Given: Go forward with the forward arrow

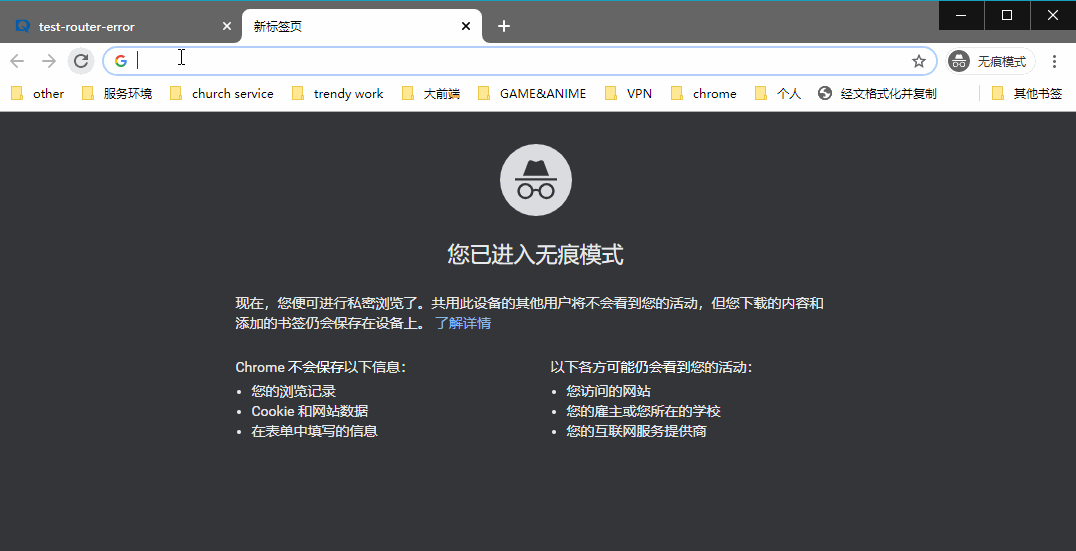Looking at the screenshot, I should (49, 61).
